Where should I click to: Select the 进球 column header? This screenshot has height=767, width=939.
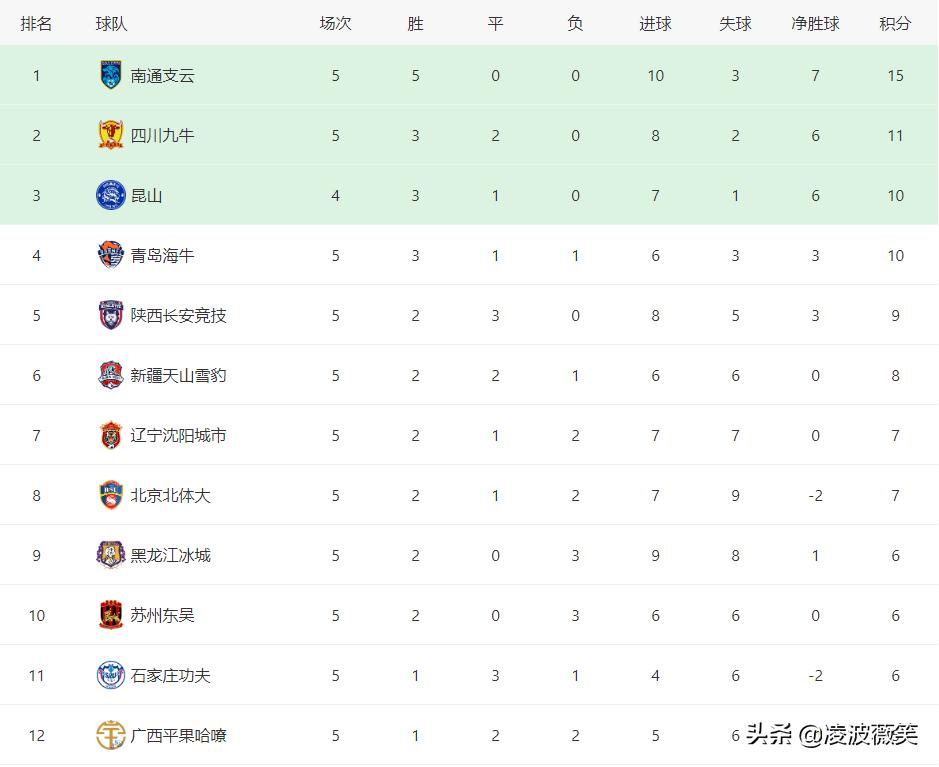click(x=655, y=23)
